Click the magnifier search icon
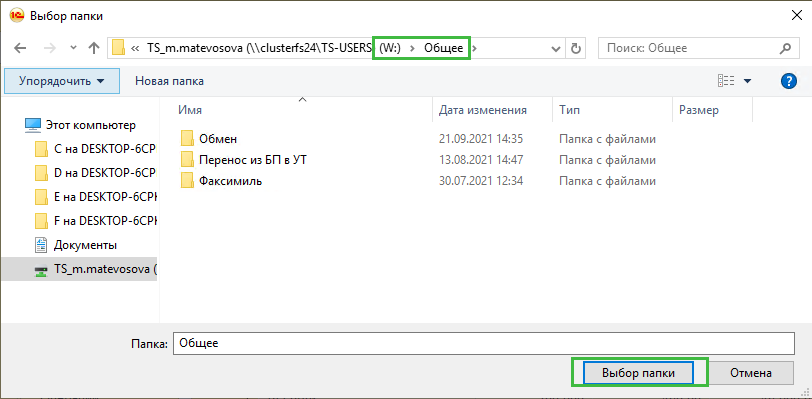The image size is (812, 399). [x=785, y=49]
